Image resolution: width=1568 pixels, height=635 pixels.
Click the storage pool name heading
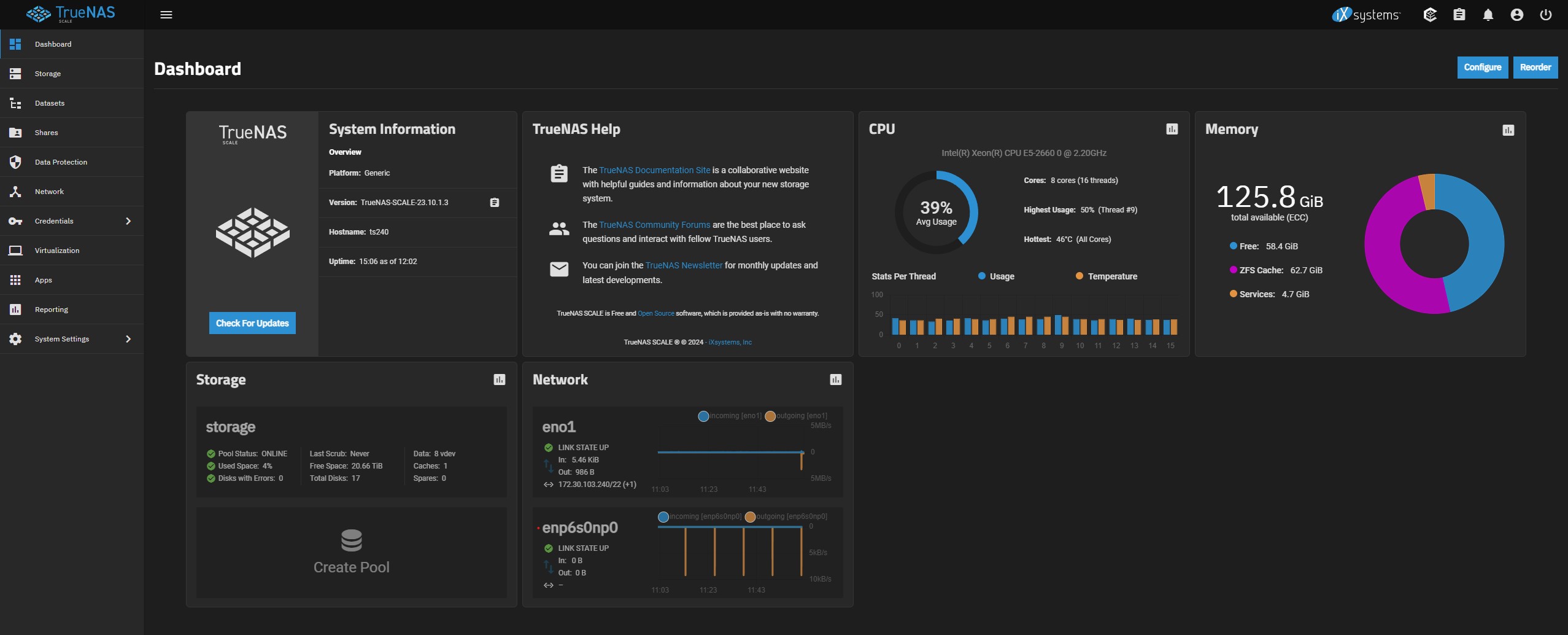click(x=231, y=427)
